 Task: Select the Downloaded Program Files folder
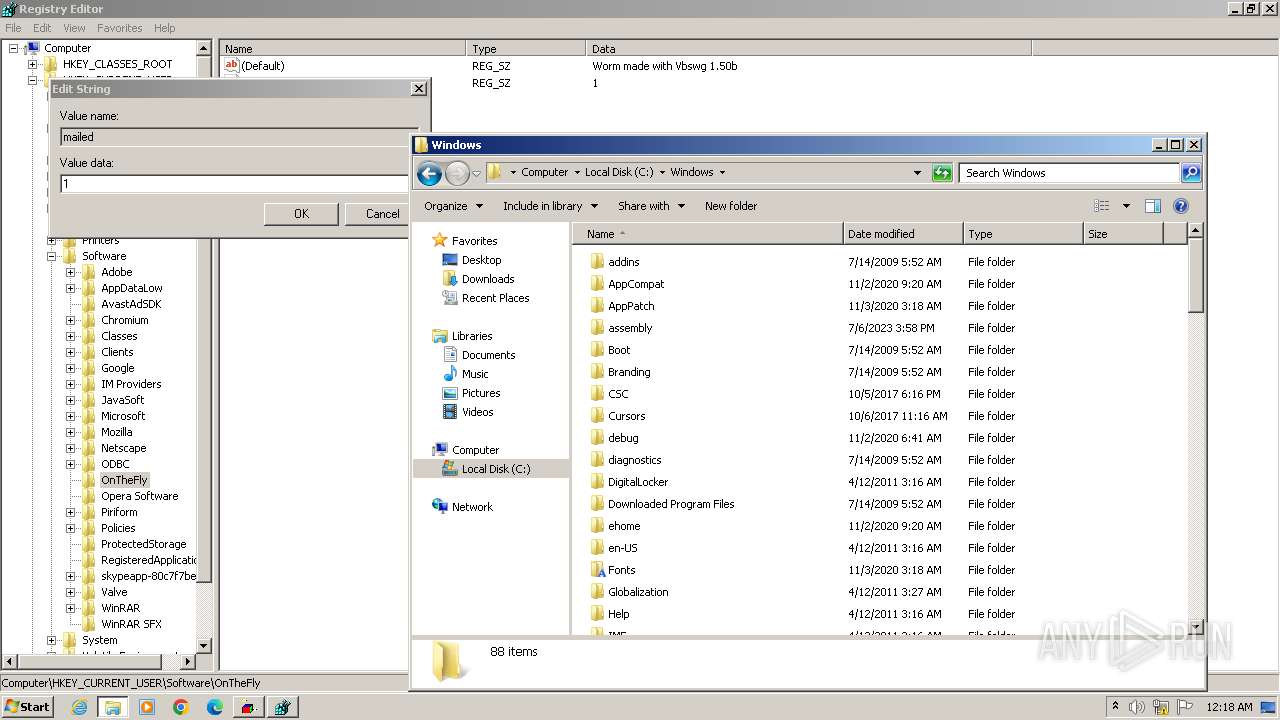[x=671, y=504]
